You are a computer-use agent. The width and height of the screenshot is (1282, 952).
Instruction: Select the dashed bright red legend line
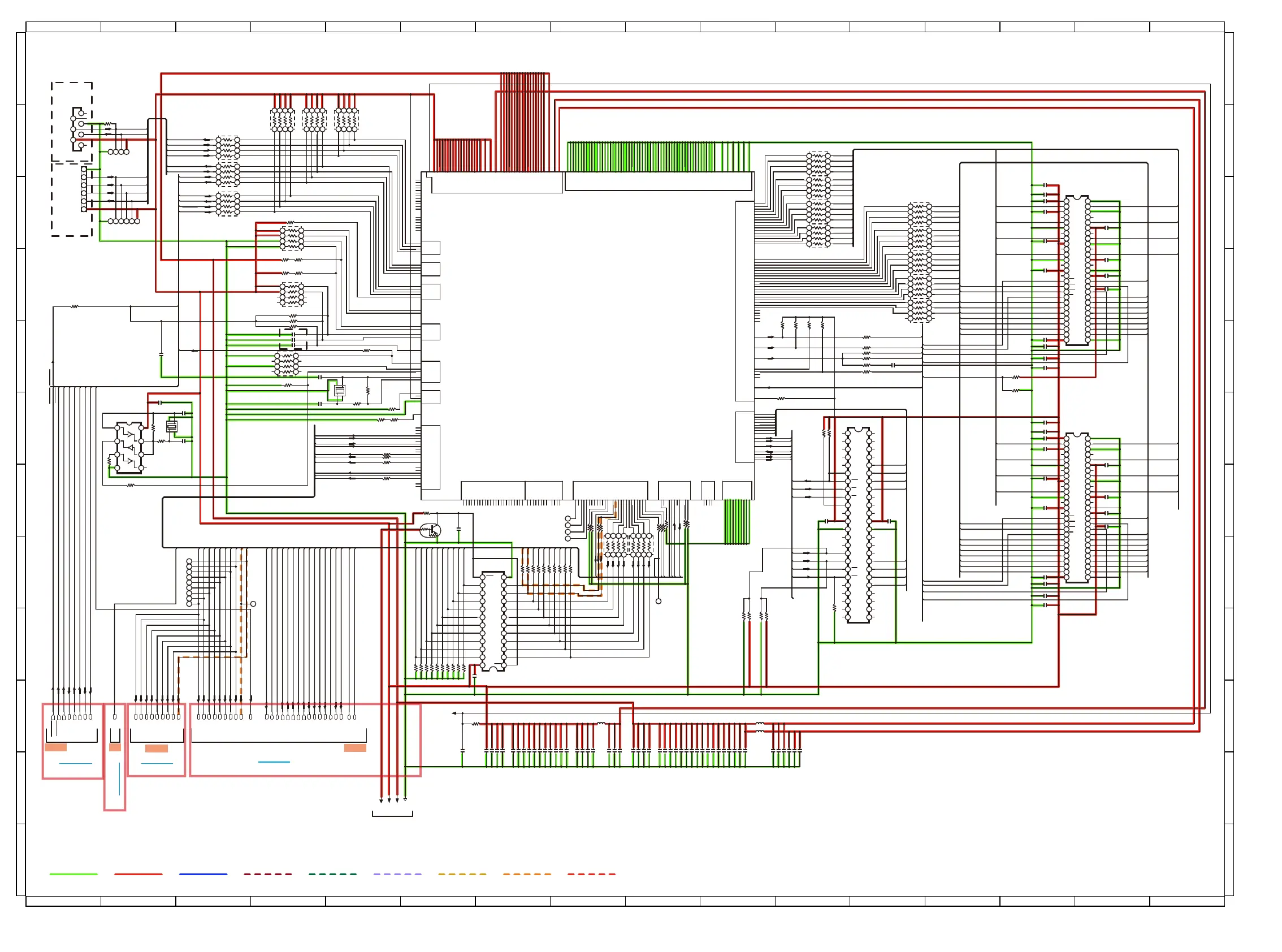(591, 874)
